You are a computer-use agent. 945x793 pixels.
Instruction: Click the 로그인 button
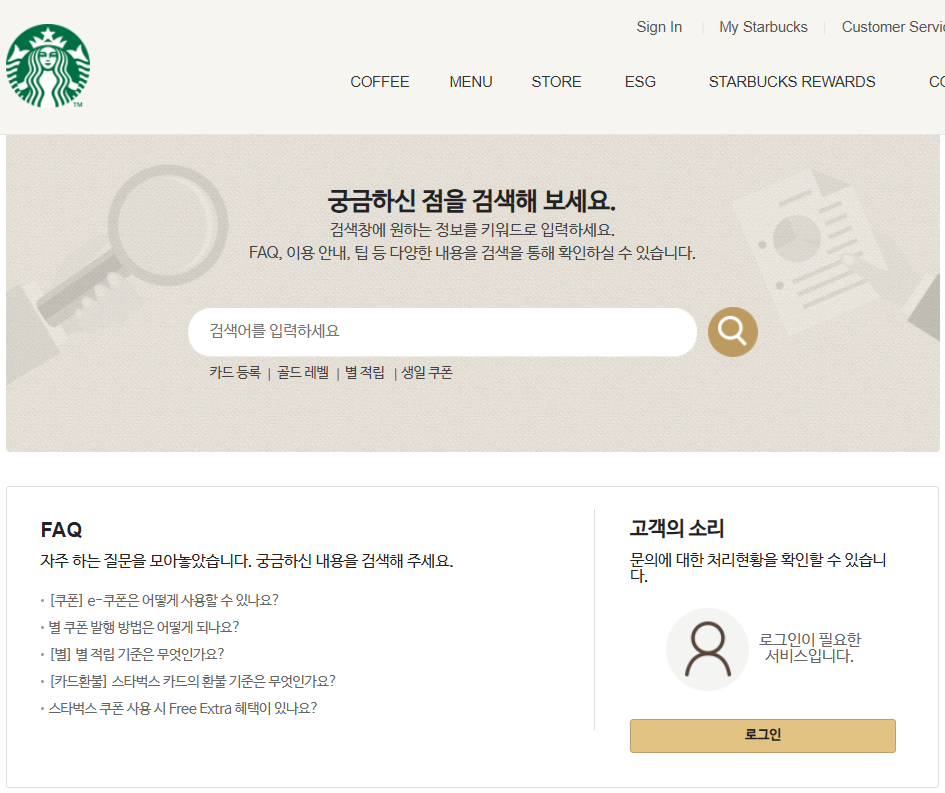(x=762, y=736)
